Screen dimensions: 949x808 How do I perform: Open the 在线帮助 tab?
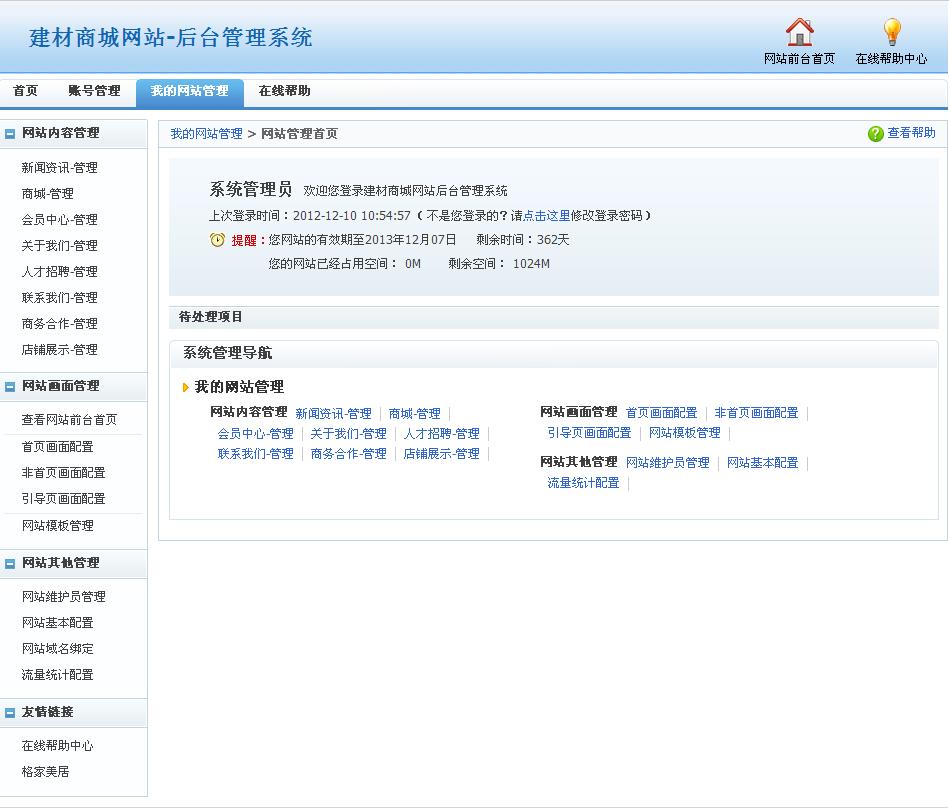pos(284,91)
